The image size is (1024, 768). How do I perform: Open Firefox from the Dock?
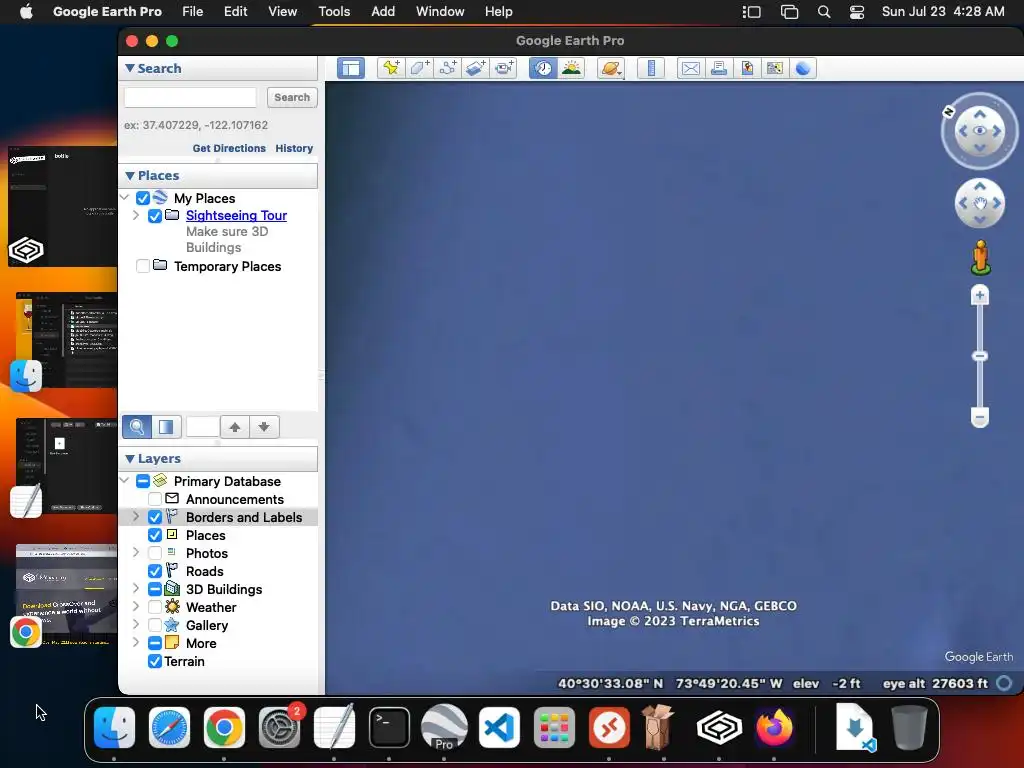pyautogui.click(x=775, y=728)
